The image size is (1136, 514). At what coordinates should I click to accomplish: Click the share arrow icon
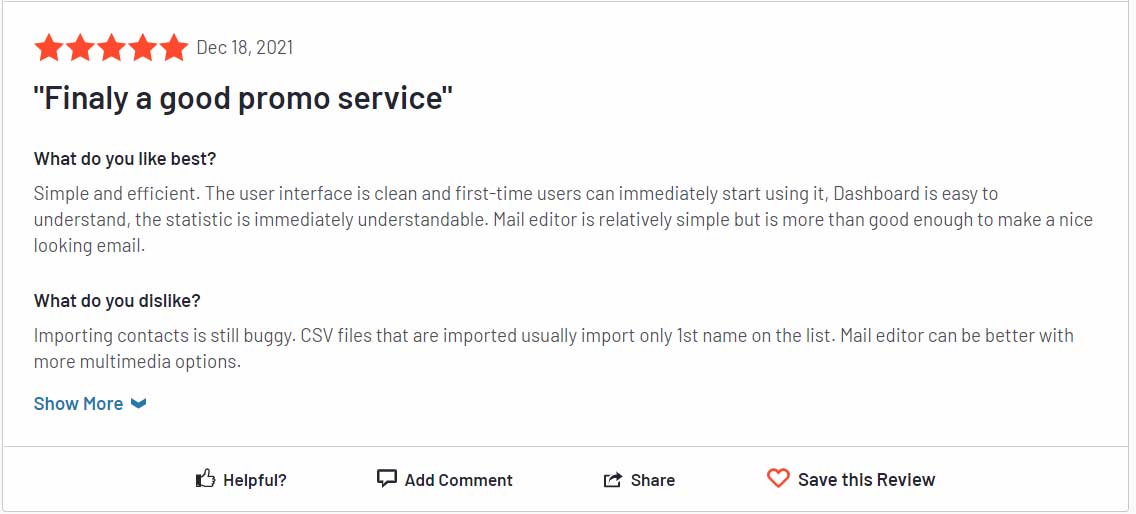click(x=613, y=479)
